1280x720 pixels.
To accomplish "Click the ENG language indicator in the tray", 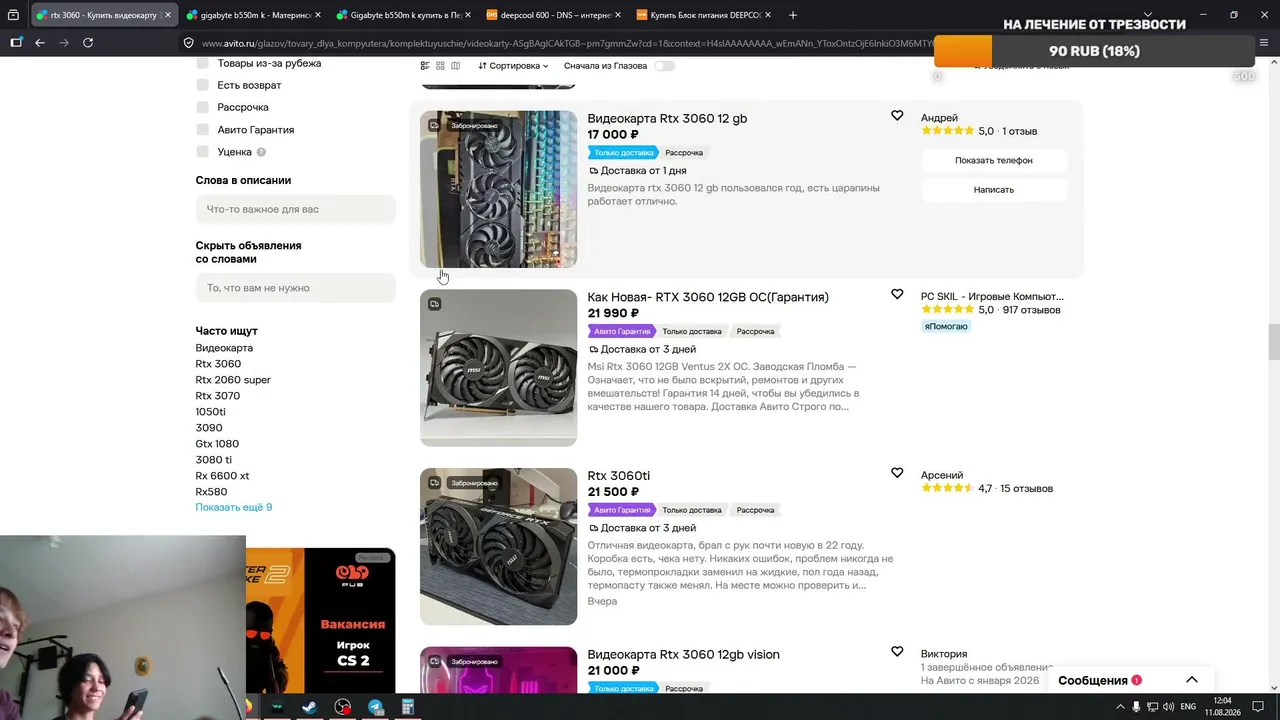I will 1188,707.
